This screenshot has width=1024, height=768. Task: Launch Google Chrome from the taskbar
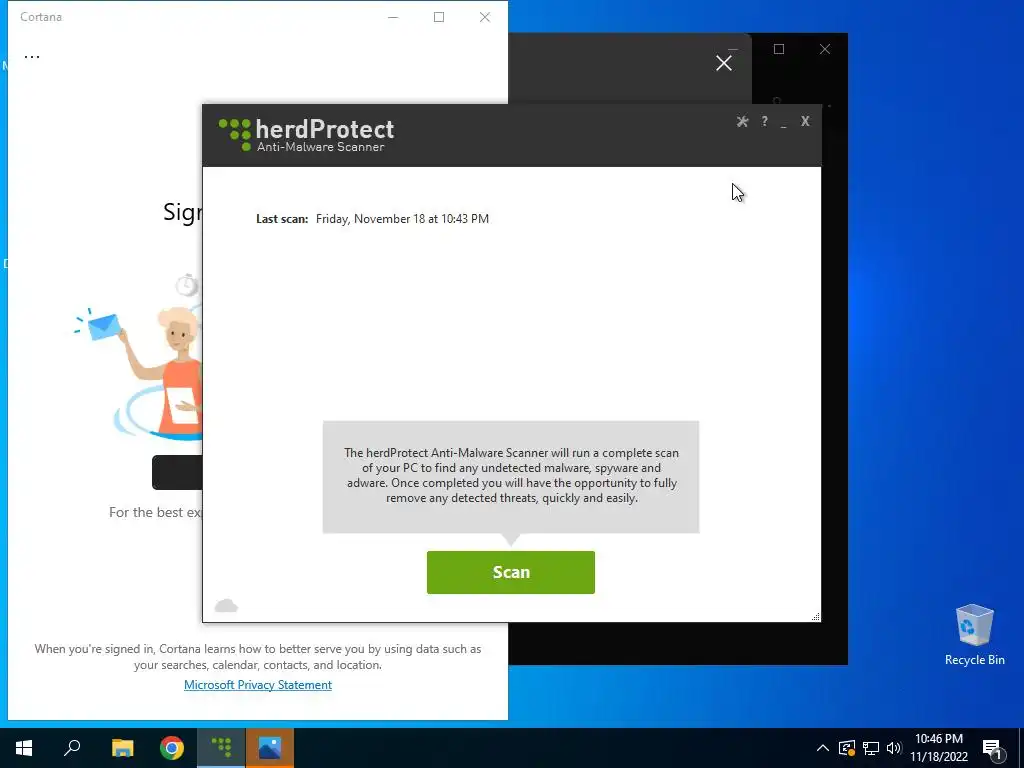tap(172, 748)
